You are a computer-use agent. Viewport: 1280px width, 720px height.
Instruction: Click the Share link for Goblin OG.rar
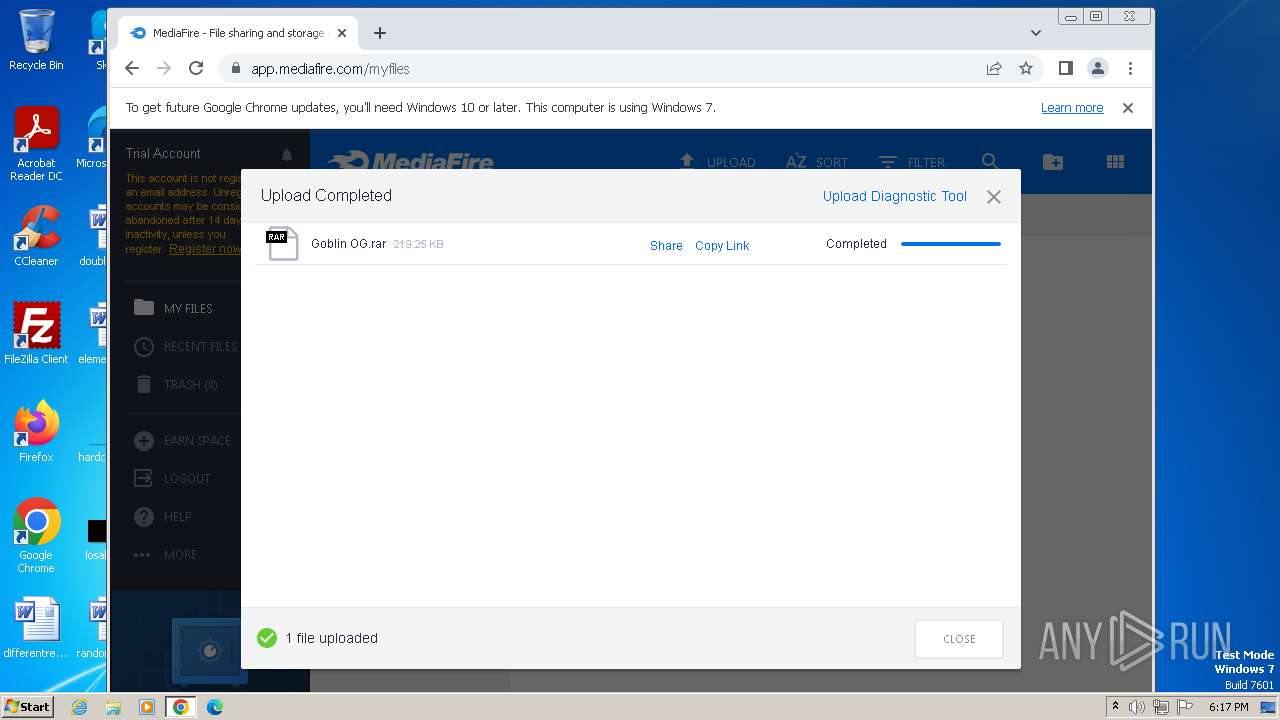[x=666, y=245]
